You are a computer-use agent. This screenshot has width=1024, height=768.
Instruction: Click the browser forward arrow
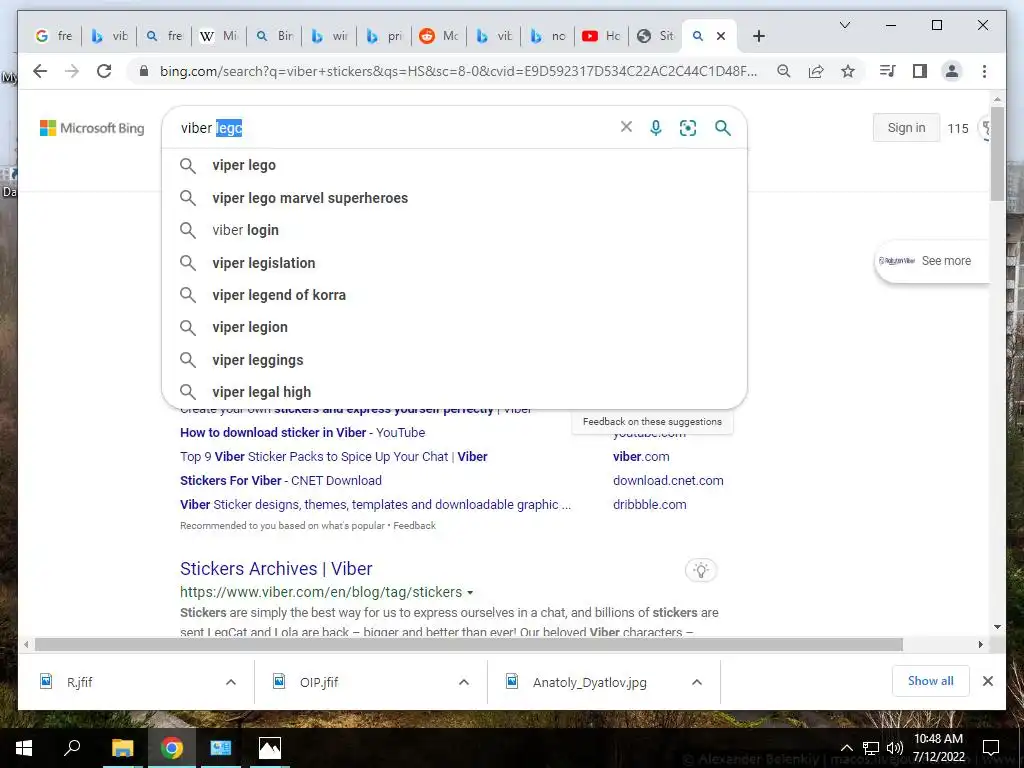pos(72,71)
